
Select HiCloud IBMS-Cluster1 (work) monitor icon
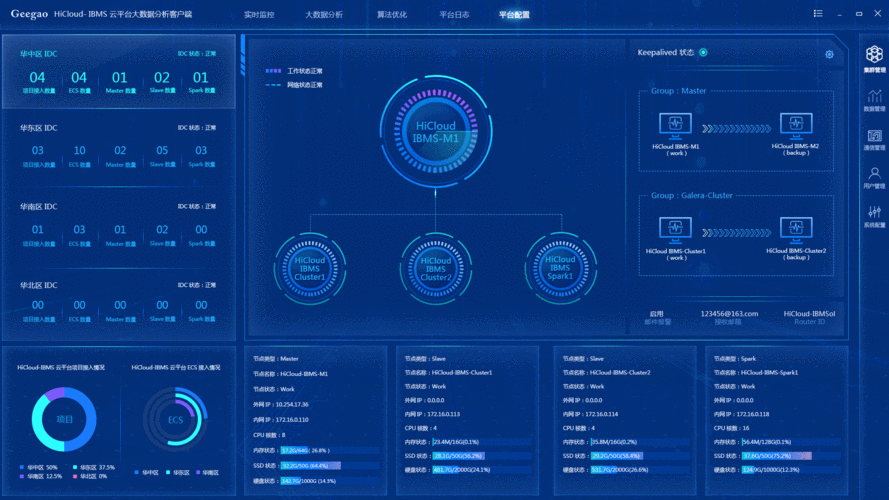675,230
